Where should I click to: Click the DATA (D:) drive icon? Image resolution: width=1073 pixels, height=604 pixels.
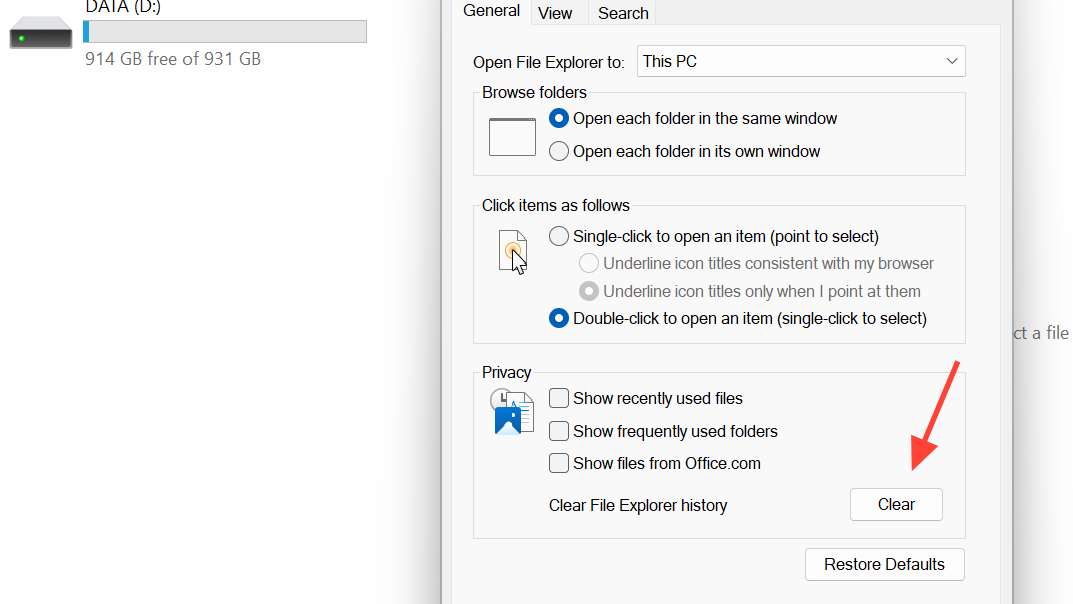pos(41,37)
